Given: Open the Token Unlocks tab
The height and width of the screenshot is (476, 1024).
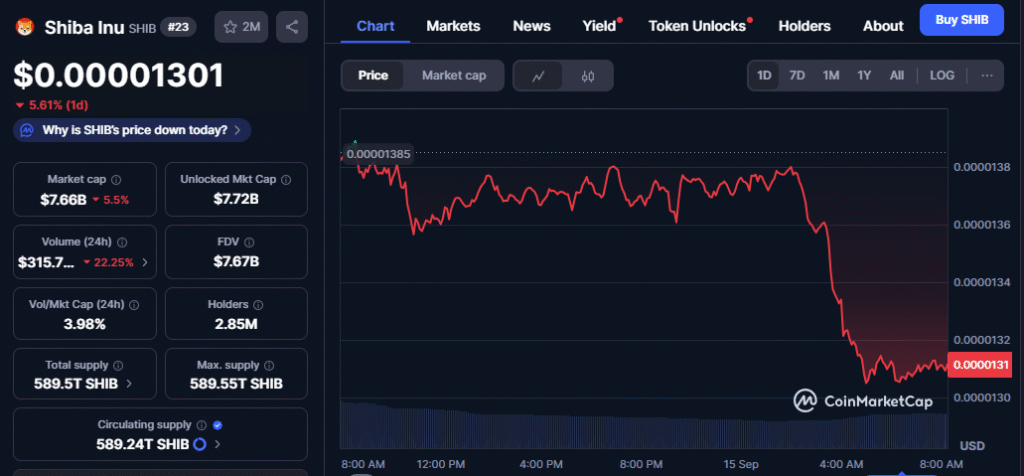Looking at the screenshot, I should click(x=697, y=25).
